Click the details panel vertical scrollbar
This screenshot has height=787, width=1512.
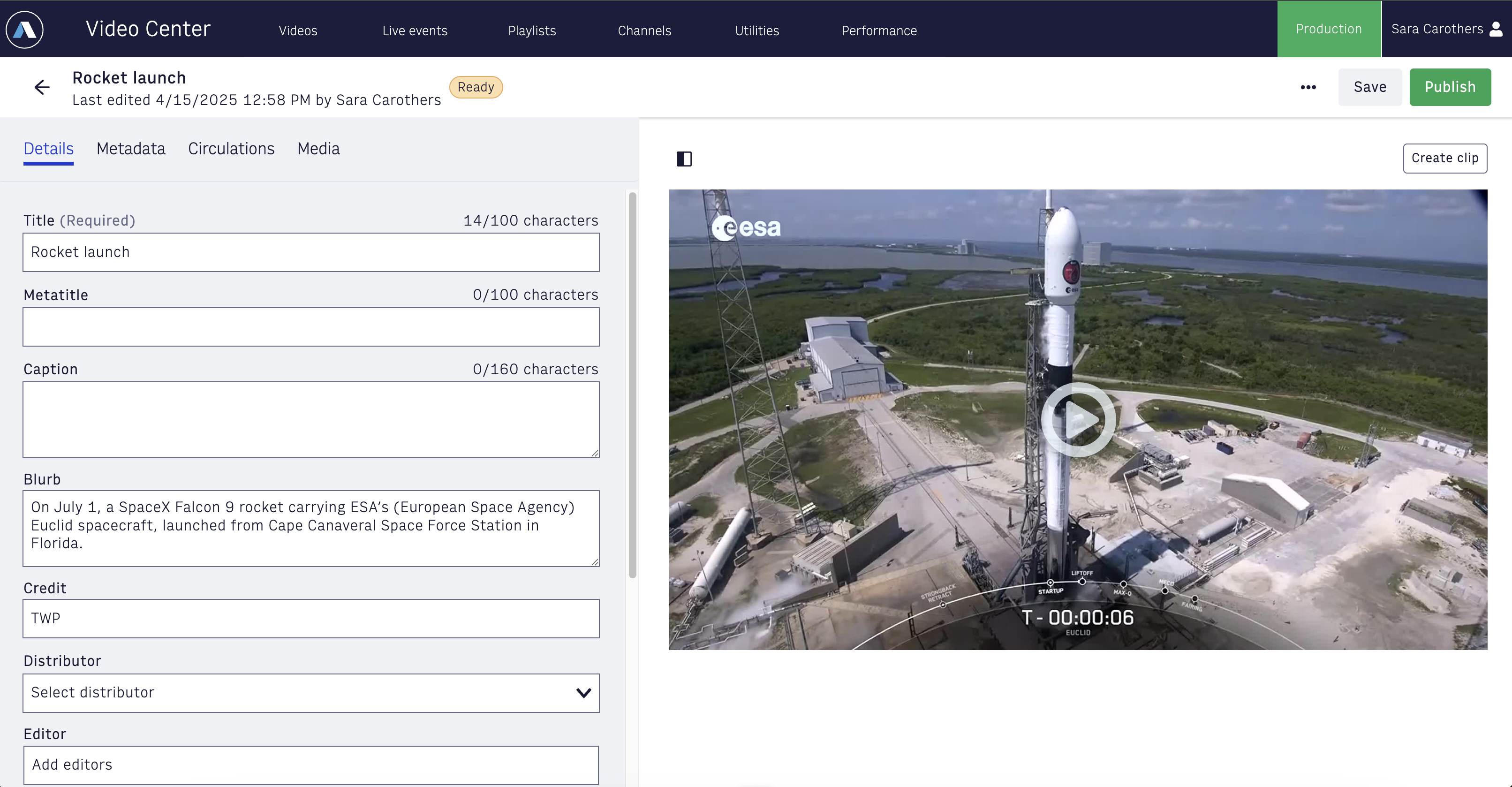point(632,385)
